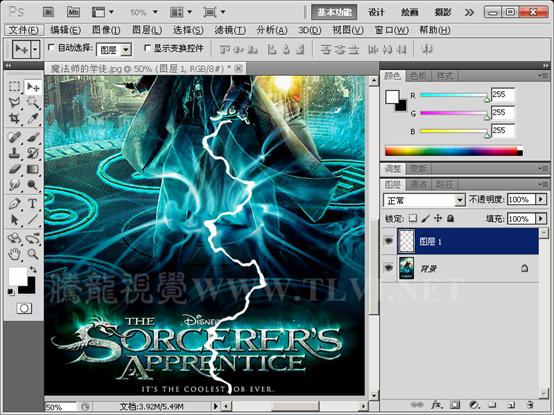Select the 3D Rotate tool
Image resolution: width=554 pixels, height=415 pixels.
14,238
